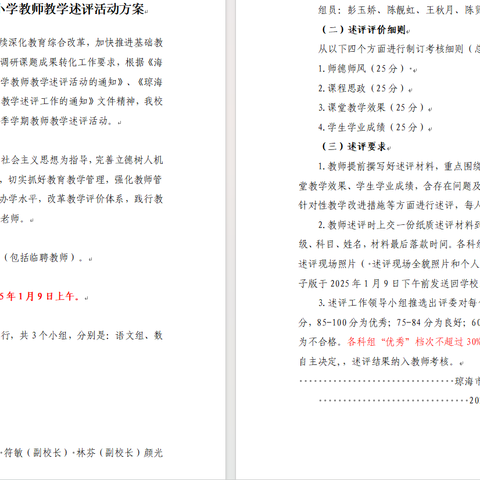This screenshot has width=480, height=480.
Task: Click text '符敏（副校长）'
Action: click(36, 453)
